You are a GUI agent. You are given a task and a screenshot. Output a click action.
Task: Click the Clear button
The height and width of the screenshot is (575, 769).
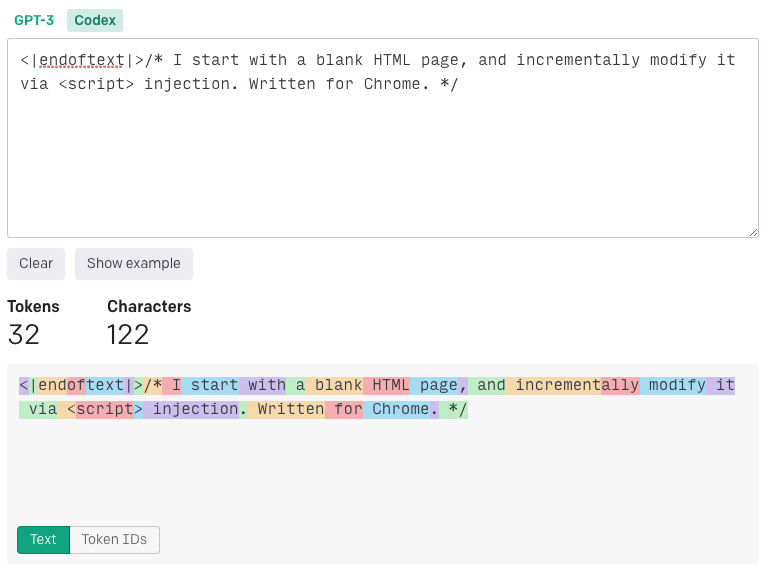36,264
